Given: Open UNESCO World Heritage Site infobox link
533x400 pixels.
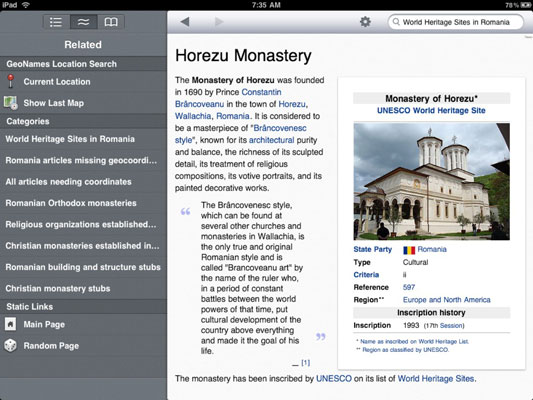Looking at the screenshot, I should click(431, 110).
